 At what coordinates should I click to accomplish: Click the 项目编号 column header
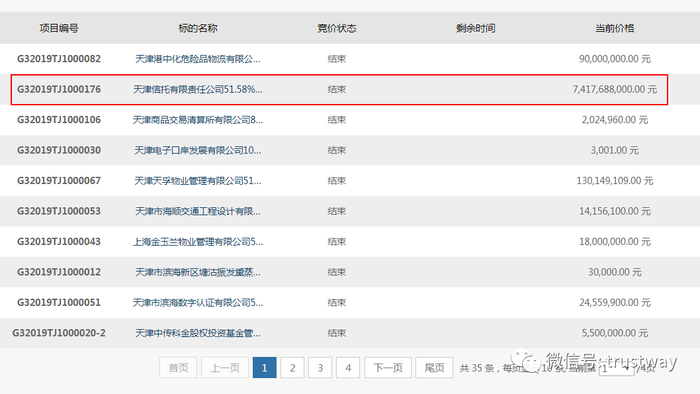[59, 28]
